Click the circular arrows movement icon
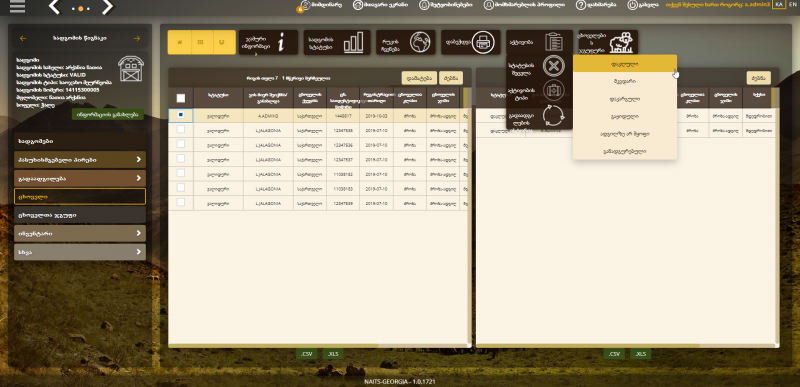 point(553,115)
